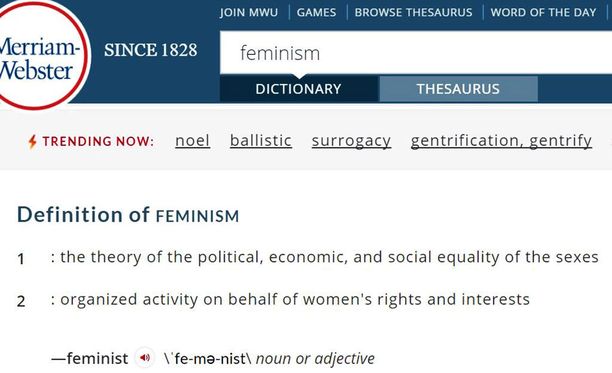Click the feminist derived word entry
The width and height of the screenshot is (612, 373).
coord(90,358)
